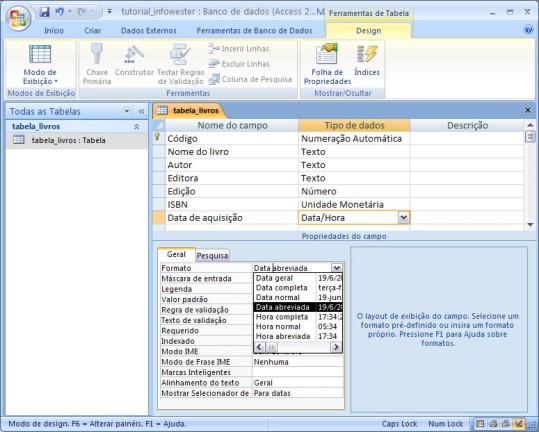Click the Para datas property value
Image resolution: width=539 pixels, height=432 pixels.
point(298,393)
